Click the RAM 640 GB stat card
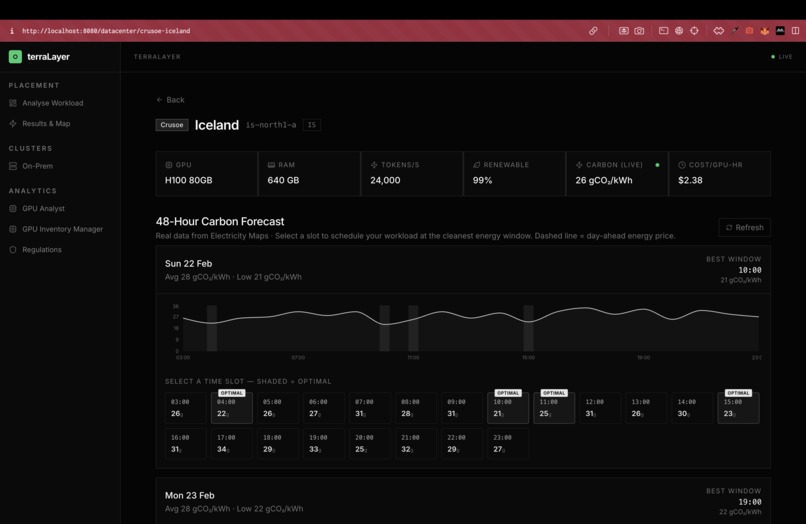This screenshot has height=524, width=806. tap(309, 174)
